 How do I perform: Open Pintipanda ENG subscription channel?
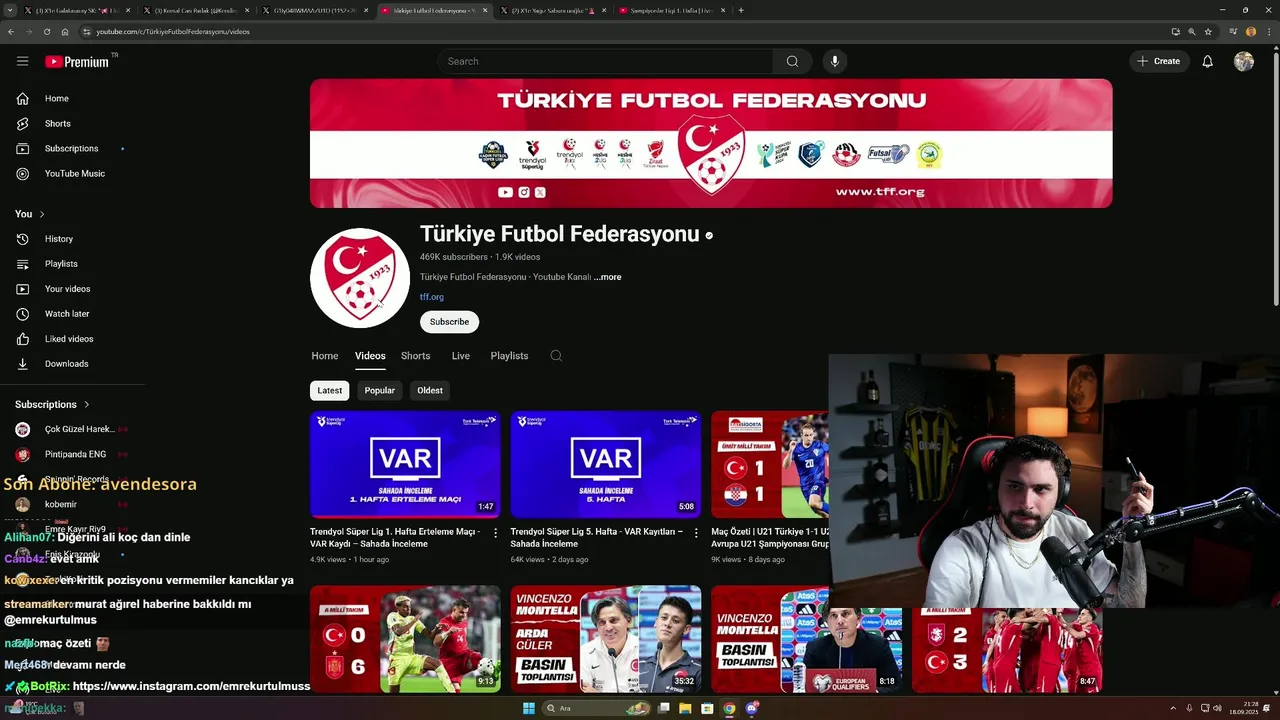pyautogui.click(x=72, y=454)
